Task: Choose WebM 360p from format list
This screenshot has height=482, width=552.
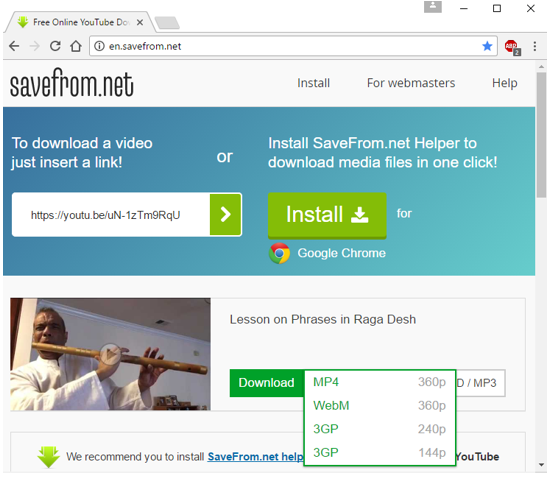Action: [380, 406]
